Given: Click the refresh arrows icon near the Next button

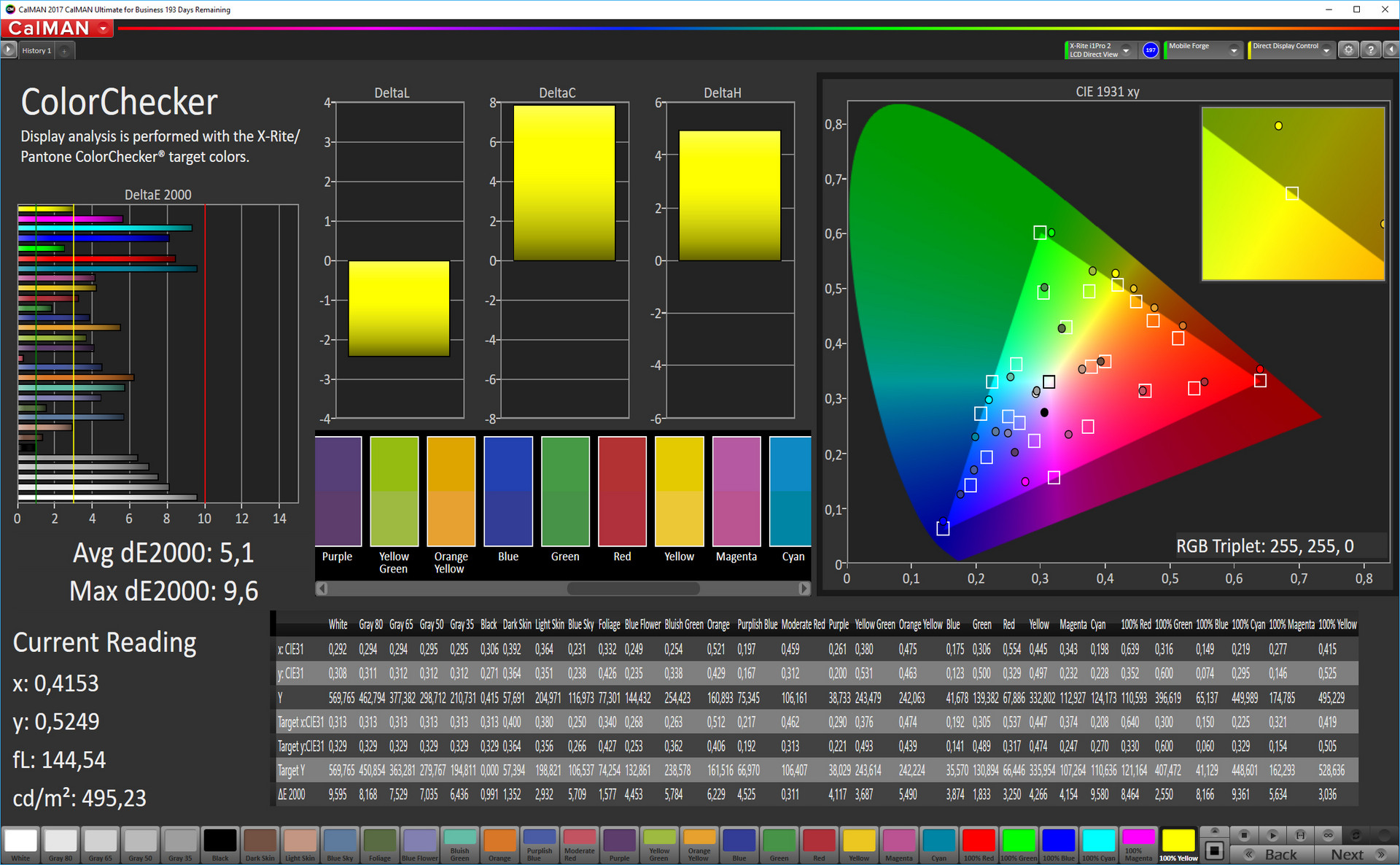Looking at the screenshot, I should coord(1356,835).
